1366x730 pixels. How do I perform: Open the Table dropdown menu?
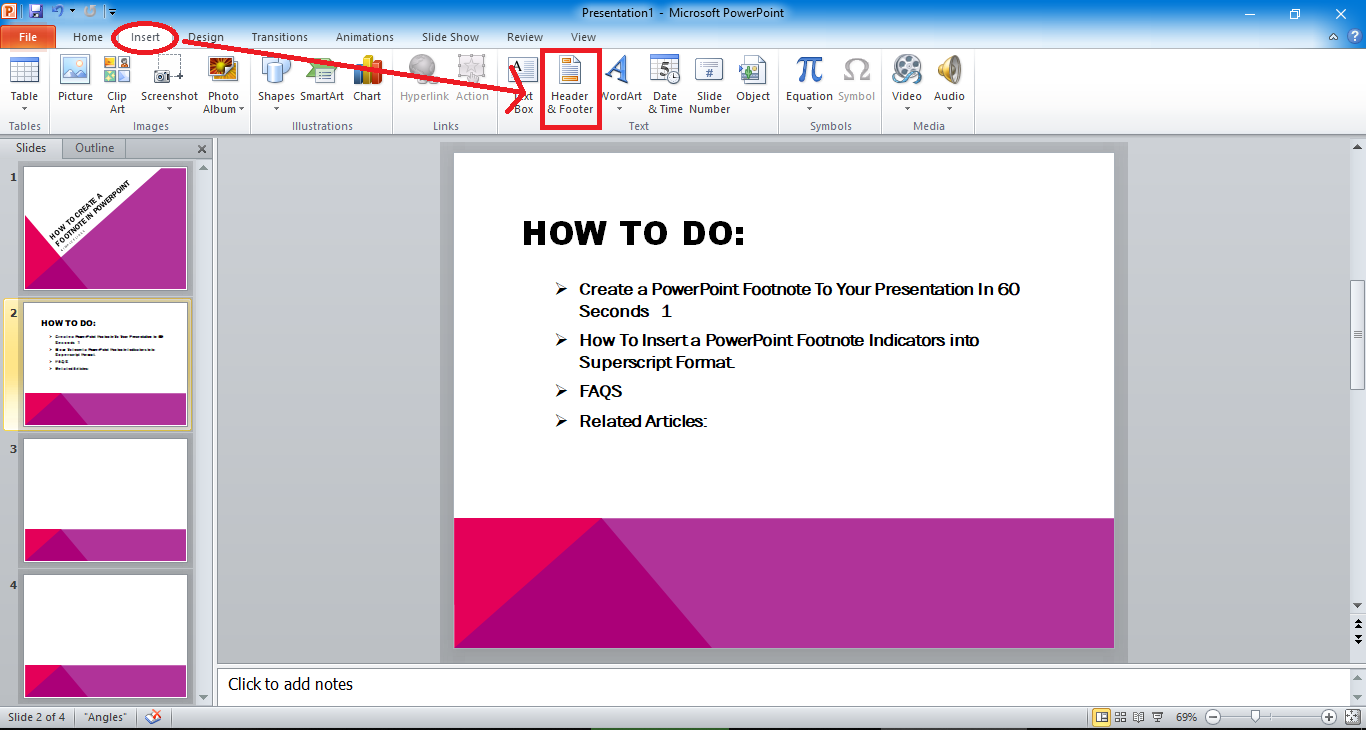tap(24, 109)
